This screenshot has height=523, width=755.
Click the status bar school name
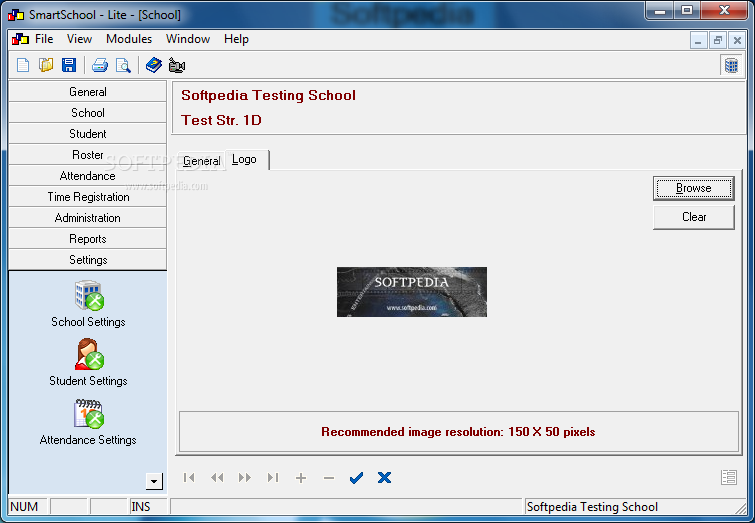[592, 507]
